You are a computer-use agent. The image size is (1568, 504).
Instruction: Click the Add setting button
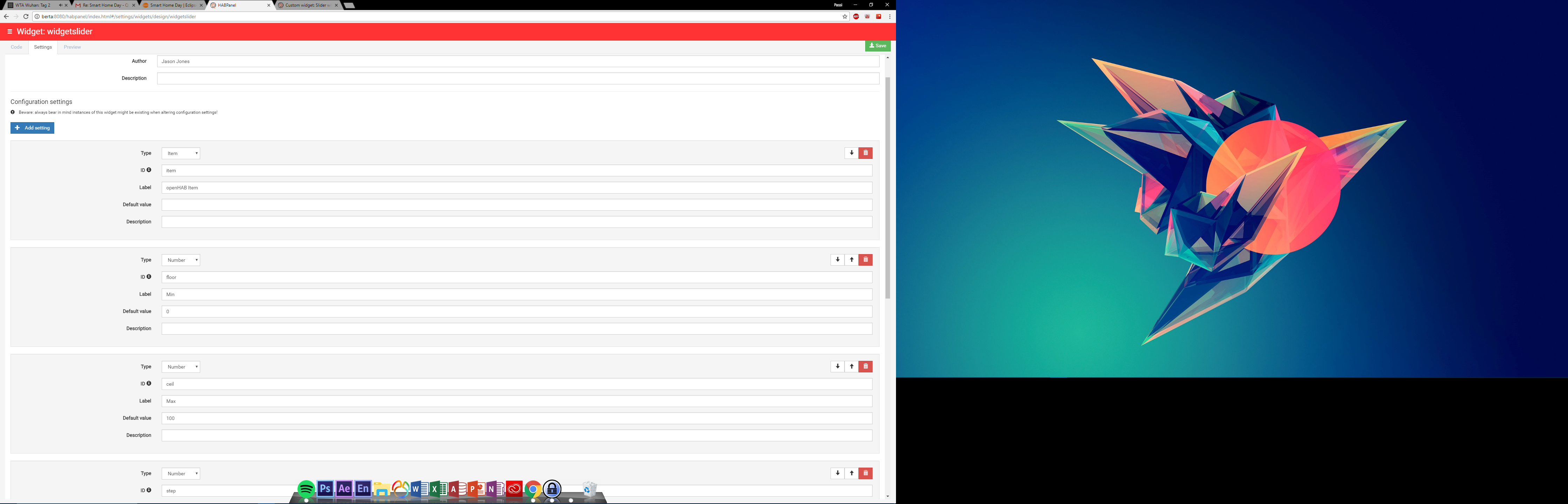(x=32, y=128)
